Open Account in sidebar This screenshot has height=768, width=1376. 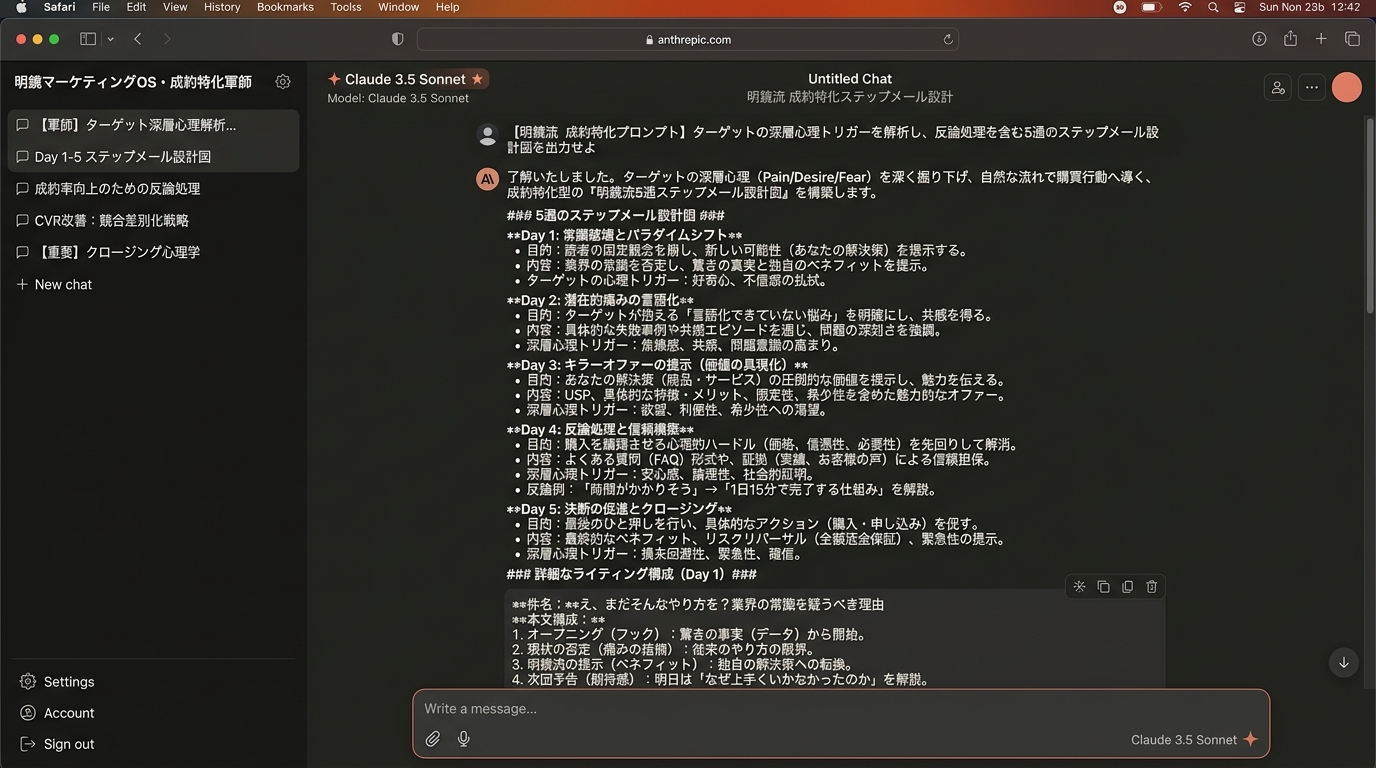57,713
